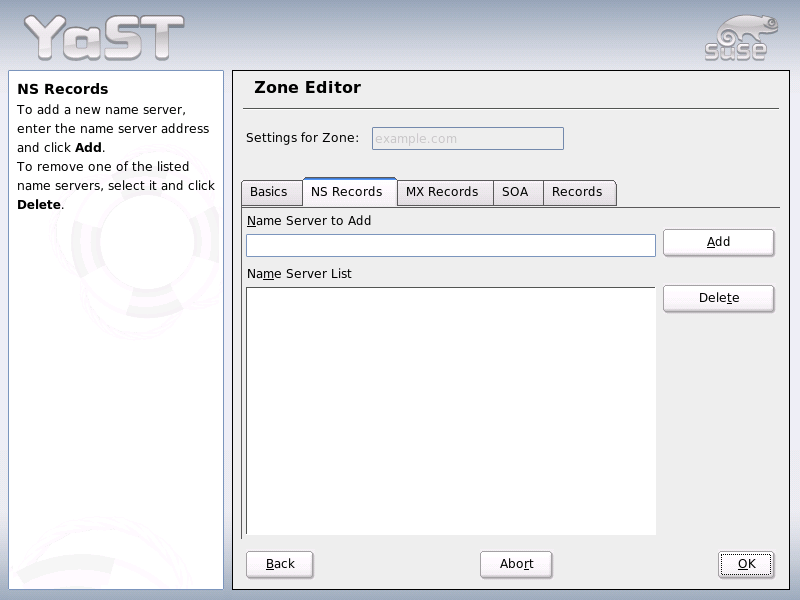800x600 pixels.
Task: Confirm with the OK button
Action: [746, 564]
